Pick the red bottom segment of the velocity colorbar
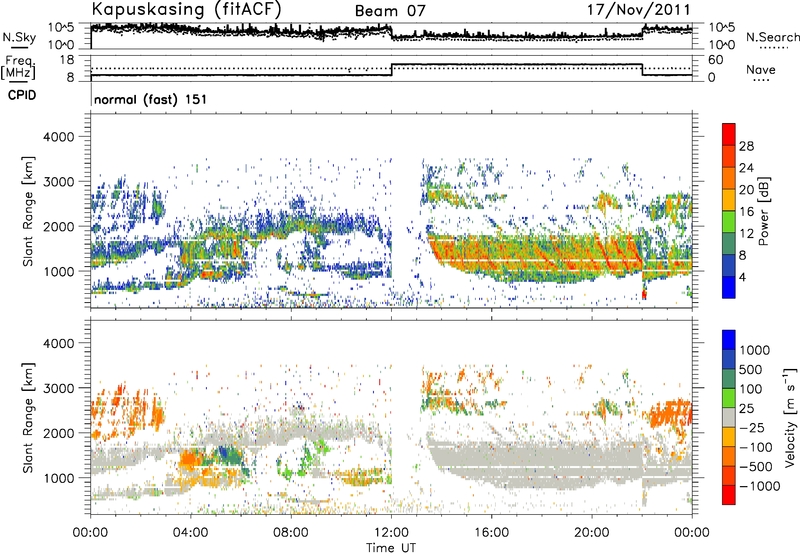Viewport: 800px width, 554px height. [729, 495]
